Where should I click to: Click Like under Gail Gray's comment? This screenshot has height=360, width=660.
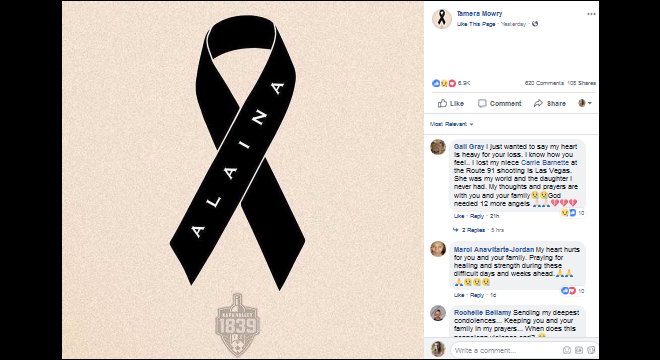point(459,216)
